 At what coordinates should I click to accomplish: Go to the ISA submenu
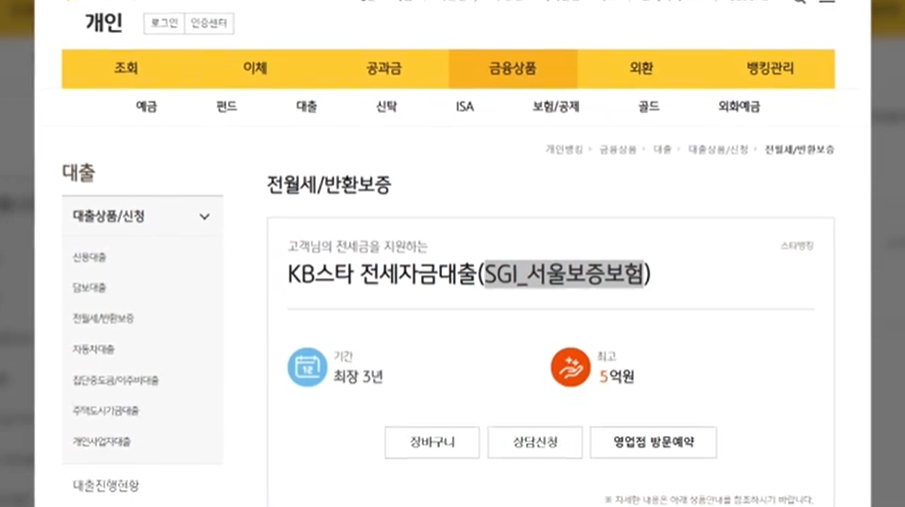(465, 106)
